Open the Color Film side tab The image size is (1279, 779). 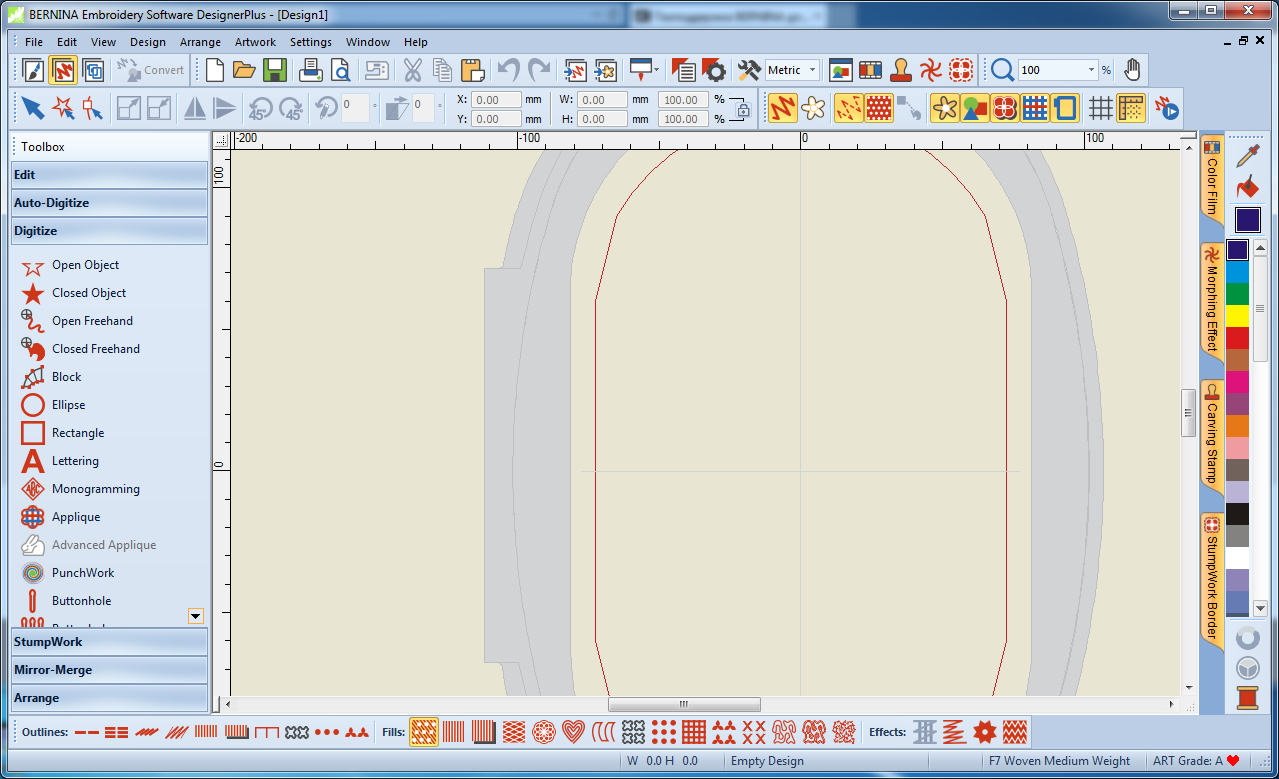[1211, 180]
